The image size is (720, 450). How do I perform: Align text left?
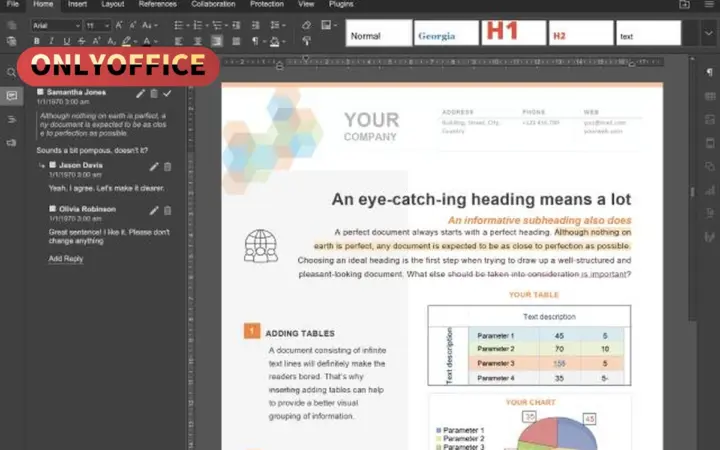179,41
